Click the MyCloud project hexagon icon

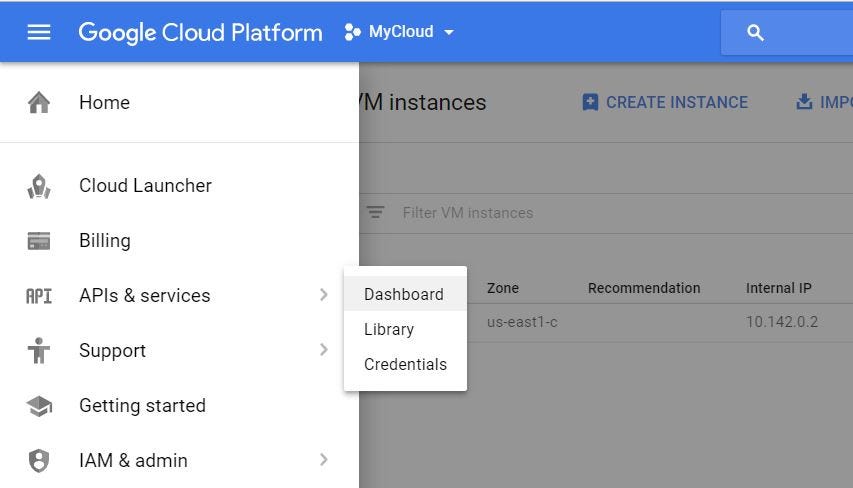(x=353, y=32)
